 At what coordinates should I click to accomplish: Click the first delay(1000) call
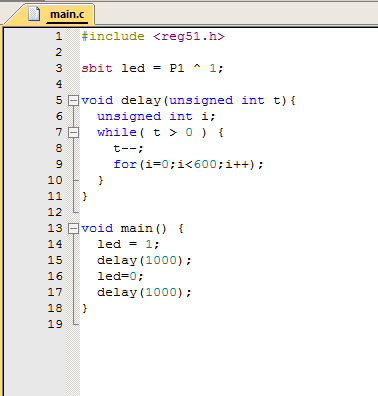pos(144,260)
